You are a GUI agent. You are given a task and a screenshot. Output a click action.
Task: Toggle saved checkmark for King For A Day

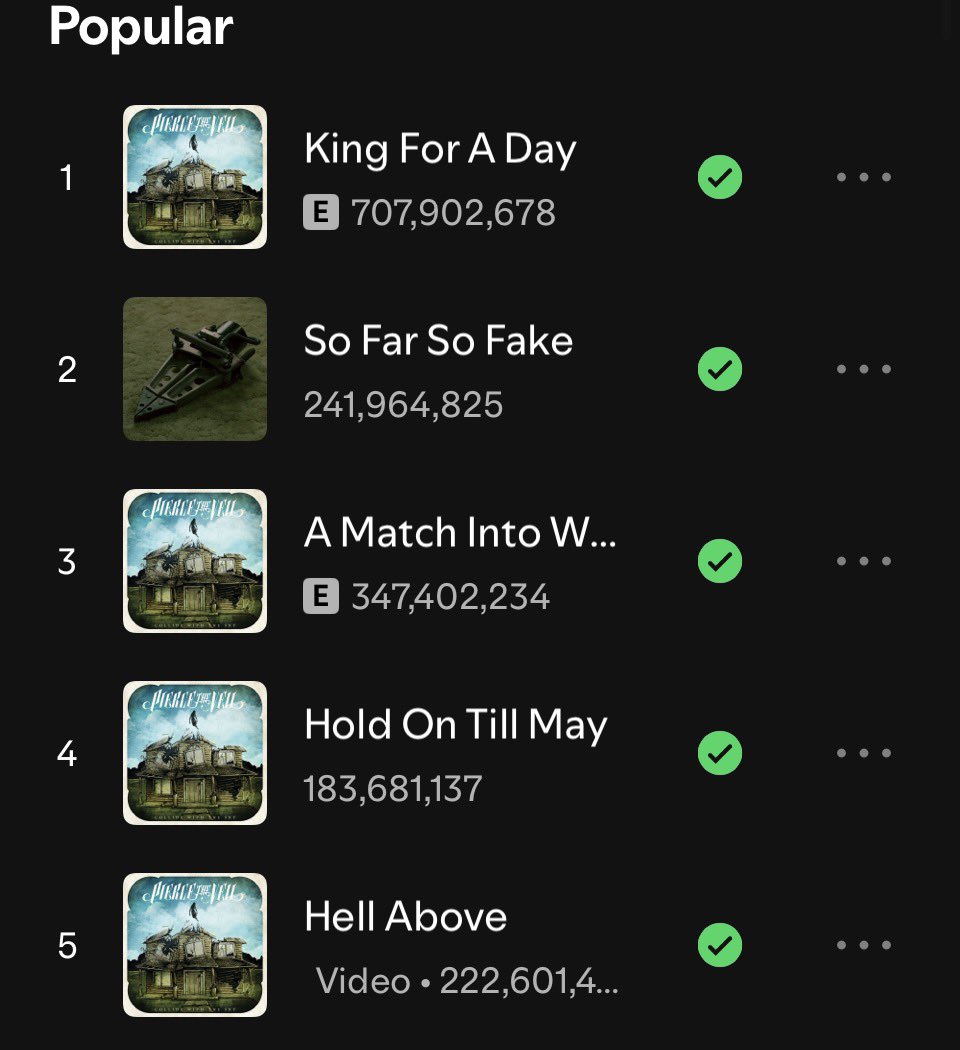point(720,177)
